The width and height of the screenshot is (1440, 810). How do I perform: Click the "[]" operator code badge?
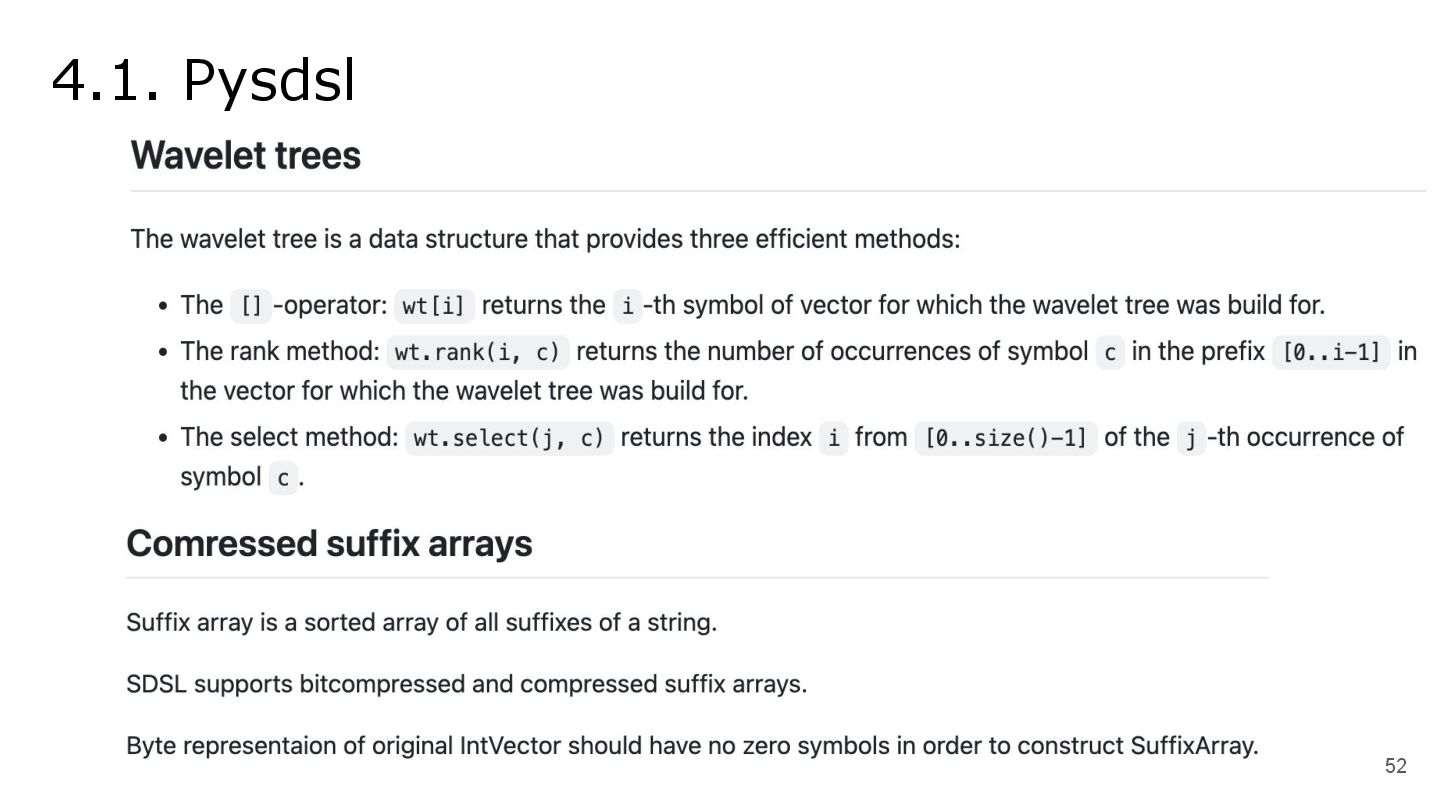pos(251,306)
